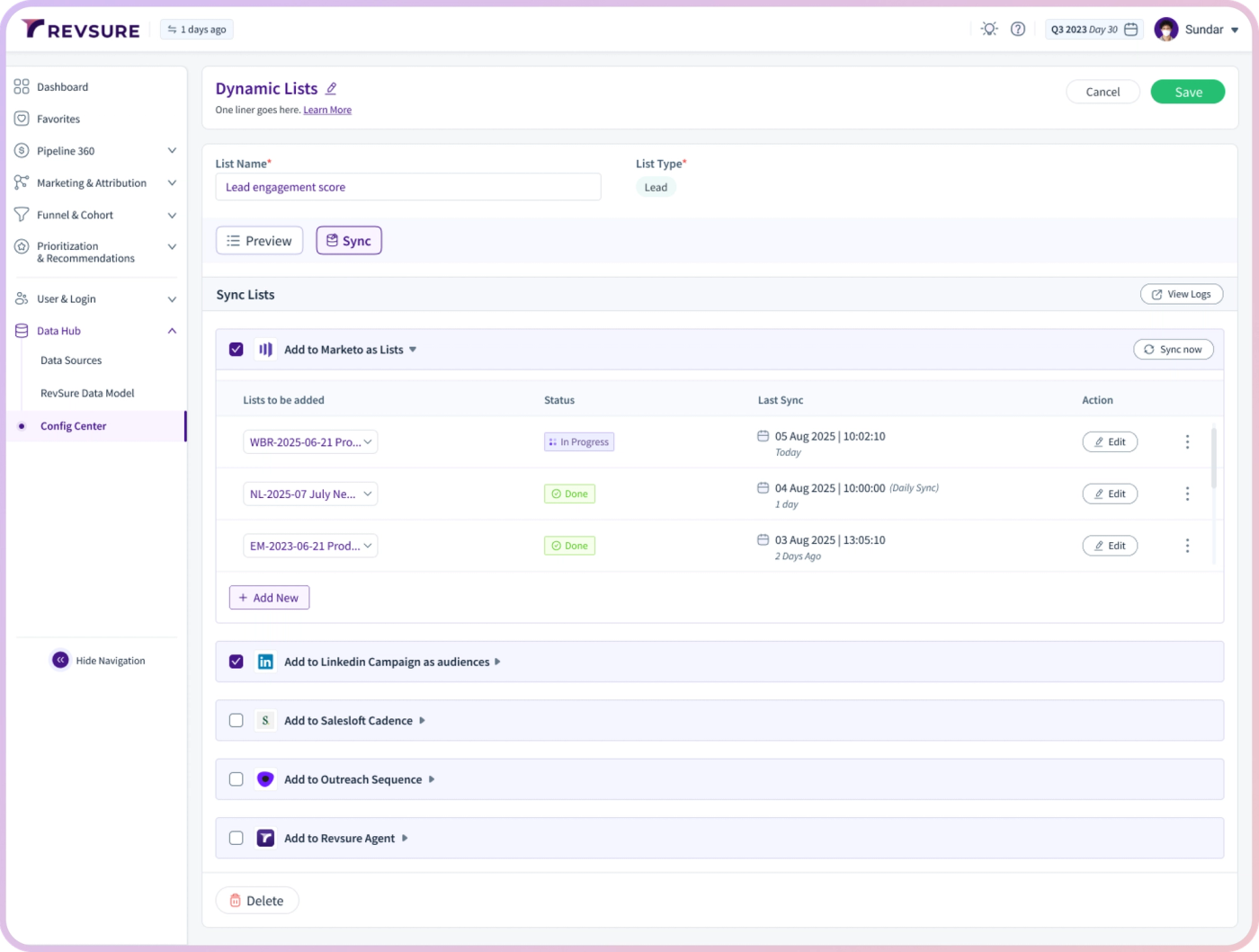Click the Cancel button

click(1103, 92)
